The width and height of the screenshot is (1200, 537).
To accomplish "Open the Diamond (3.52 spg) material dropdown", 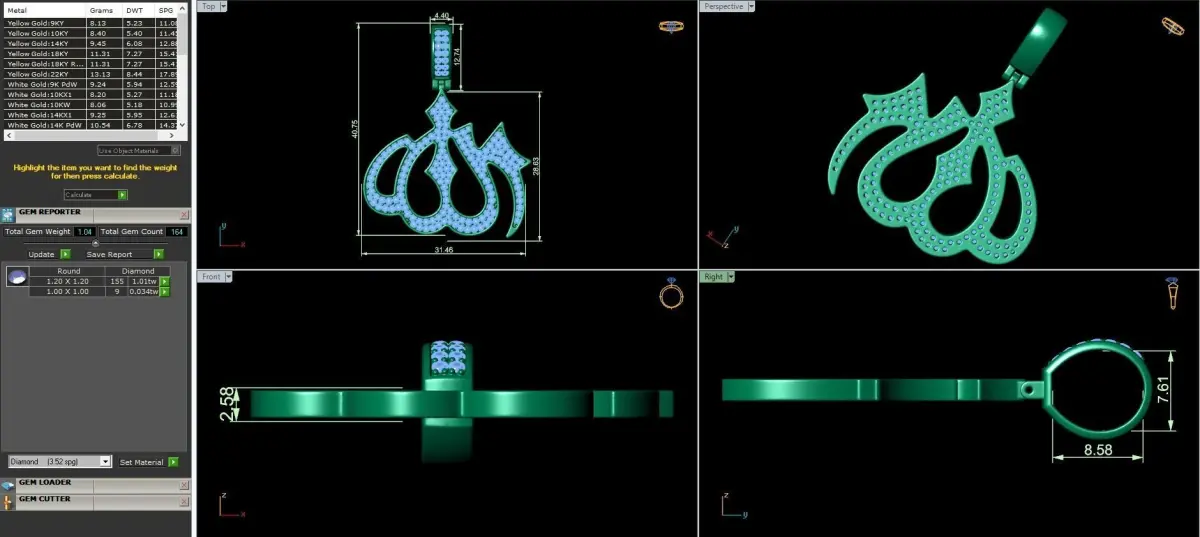I will coord(105,462).
